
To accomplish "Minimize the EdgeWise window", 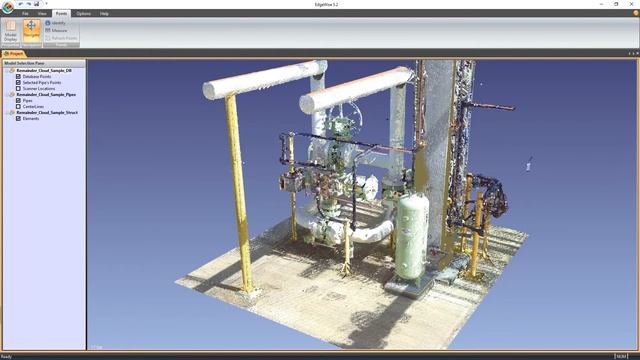I will click(602, 4).
